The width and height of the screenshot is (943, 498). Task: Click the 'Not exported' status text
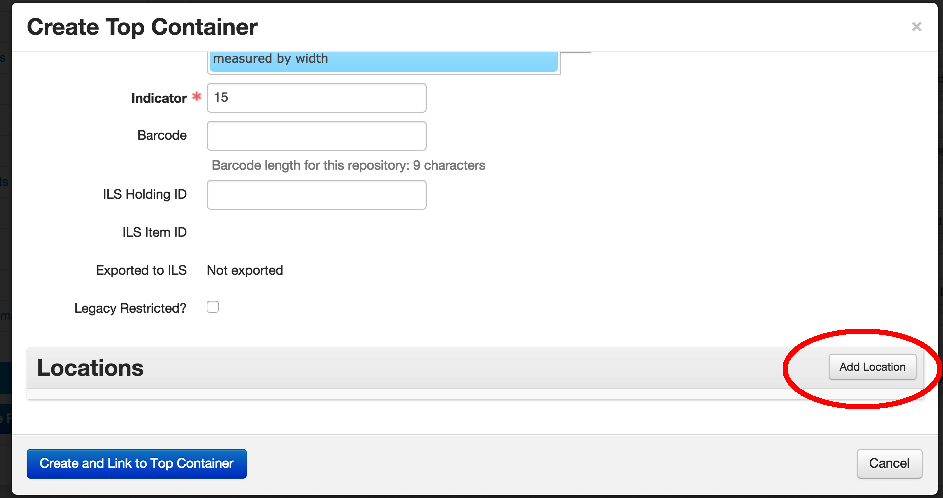coord(245,271)
